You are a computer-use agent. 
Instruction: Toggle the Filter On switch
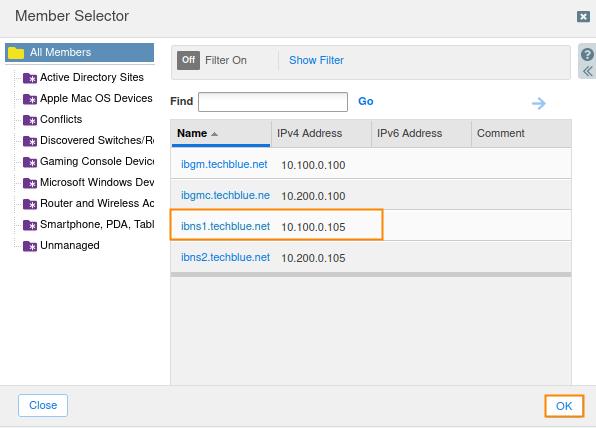click(x=188, y=60)
